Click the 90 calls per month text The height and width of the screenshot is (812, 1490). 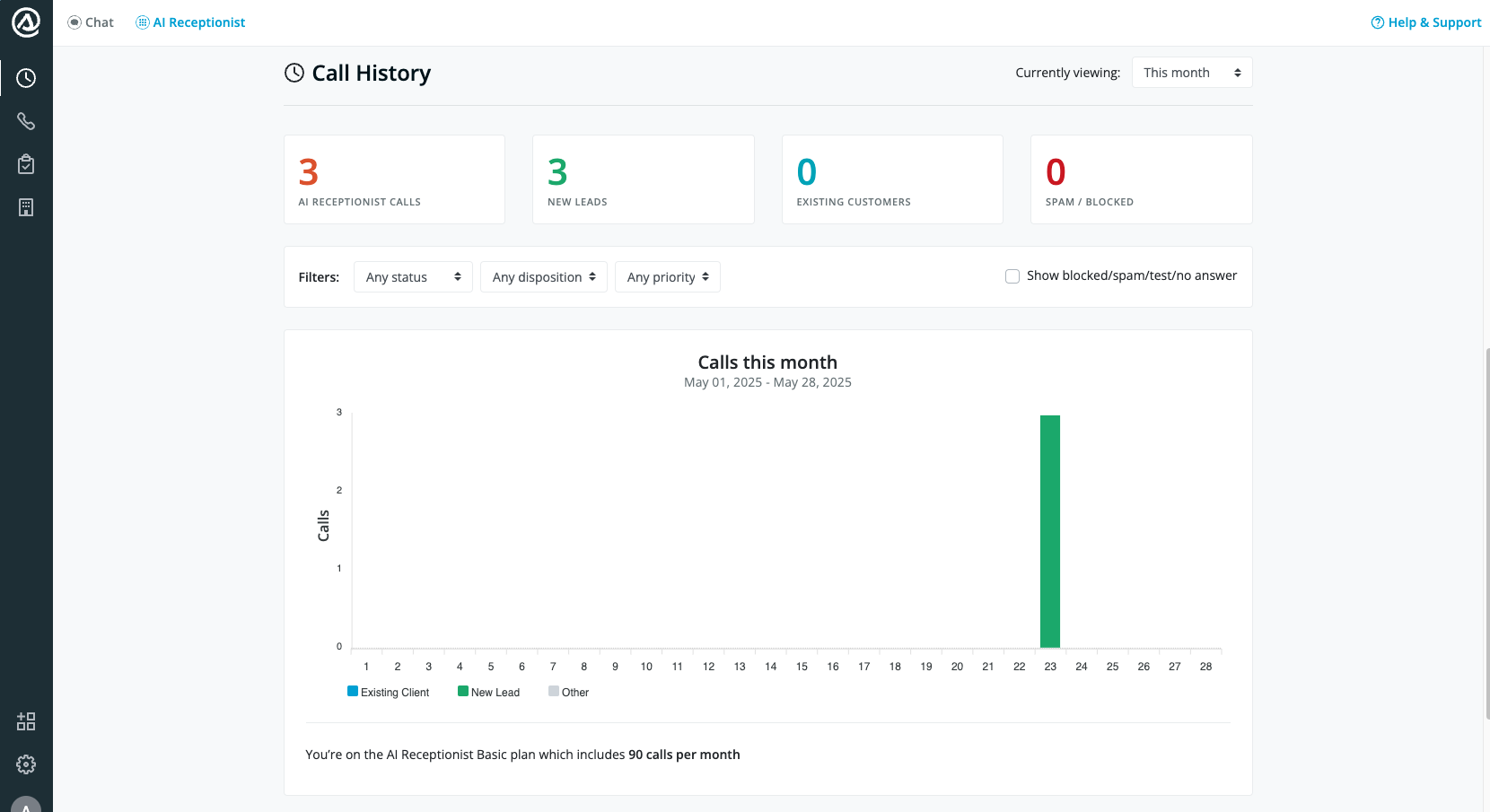pos(684,755)
